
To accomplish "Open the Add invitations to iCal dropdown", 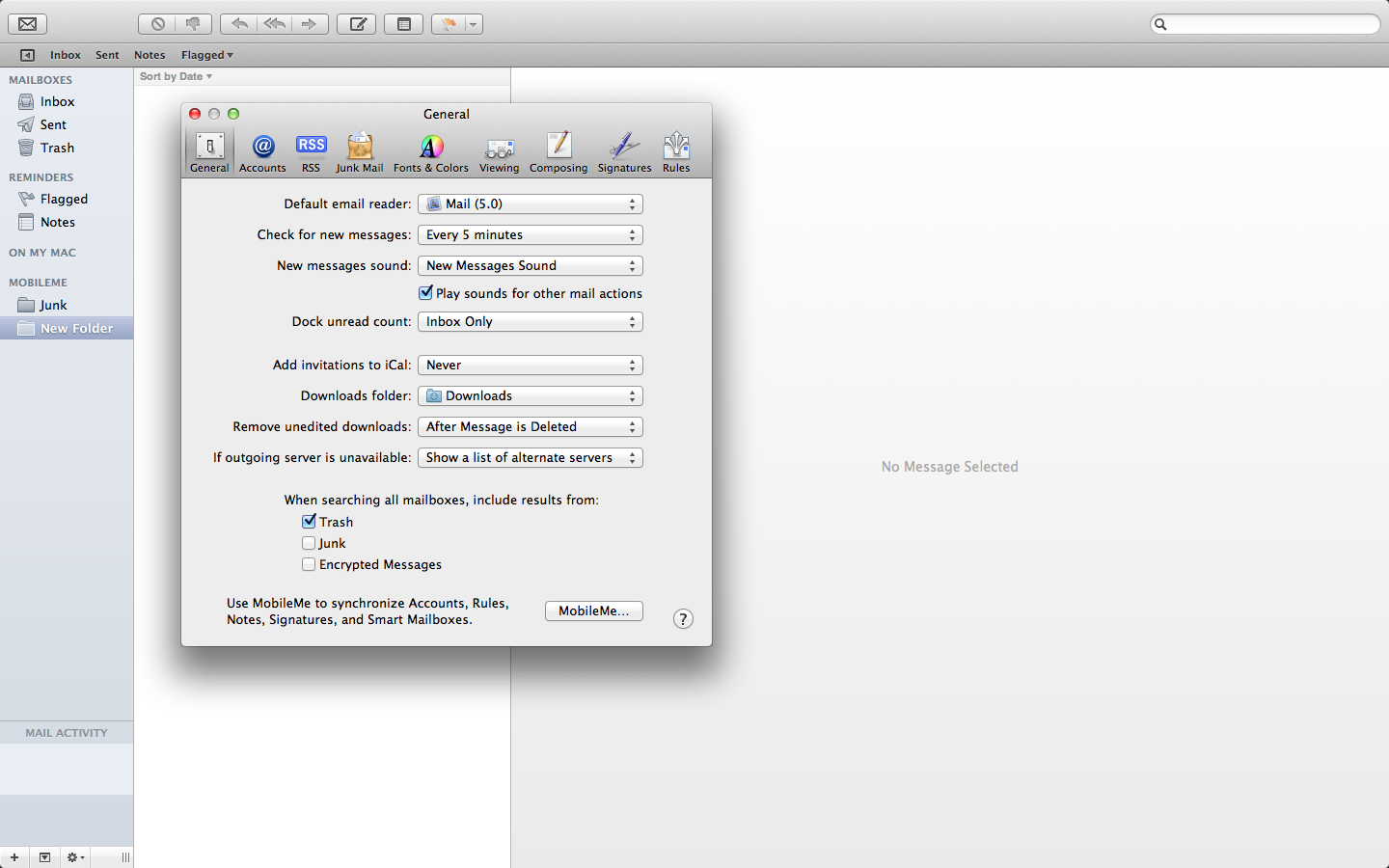I will point(531,365).
